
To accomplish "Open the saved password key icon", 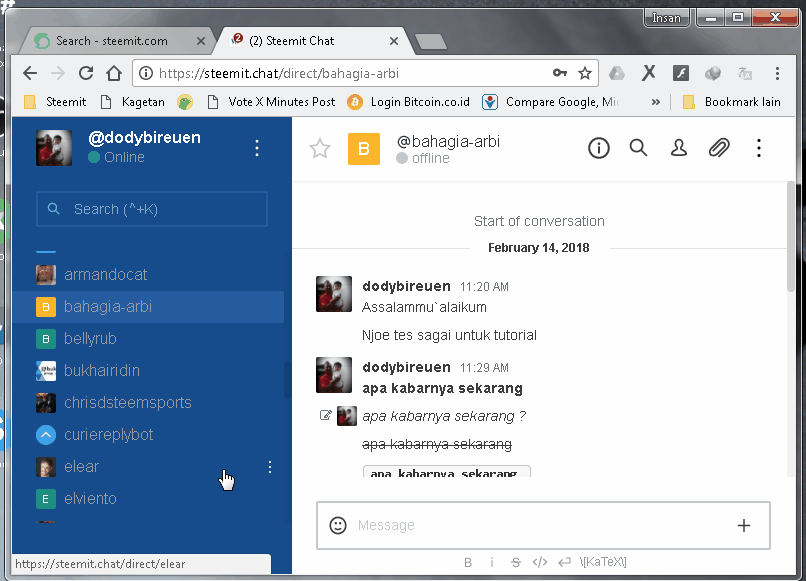I will 560,73.
